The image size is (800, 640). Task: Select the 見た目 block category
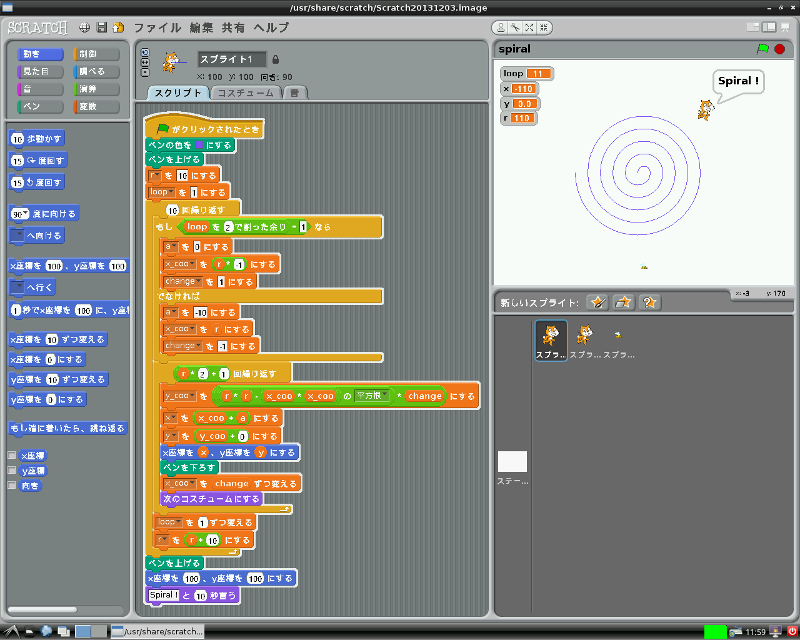tap(40, 71)
